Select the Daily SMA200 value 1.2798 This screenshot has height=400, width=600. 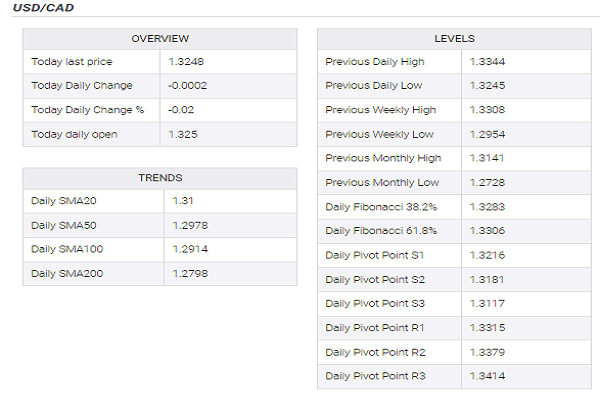coord(190,274)
